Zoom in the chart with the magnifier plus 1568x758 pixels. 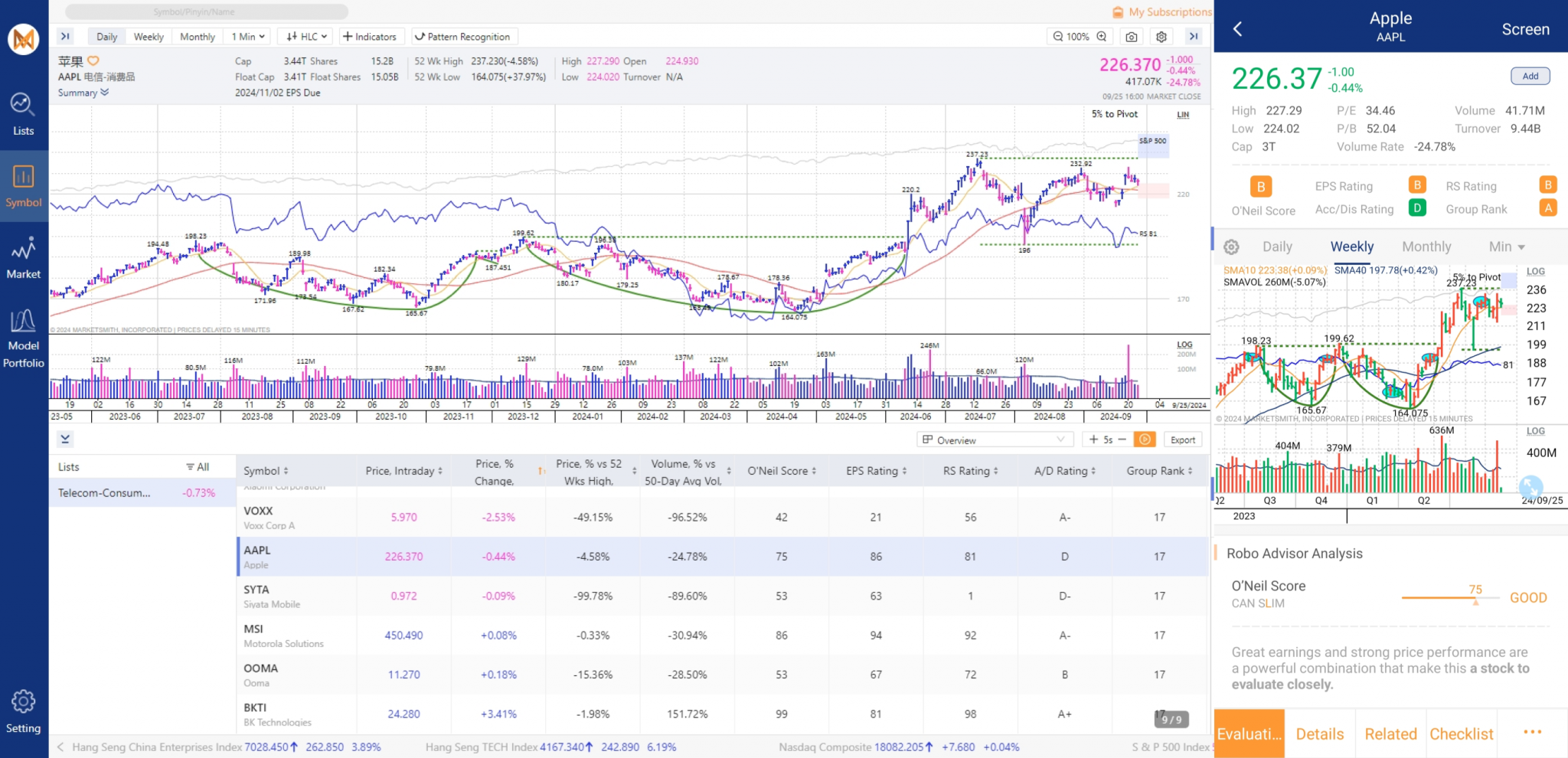pyautogui.click(x=1102, y=37)
